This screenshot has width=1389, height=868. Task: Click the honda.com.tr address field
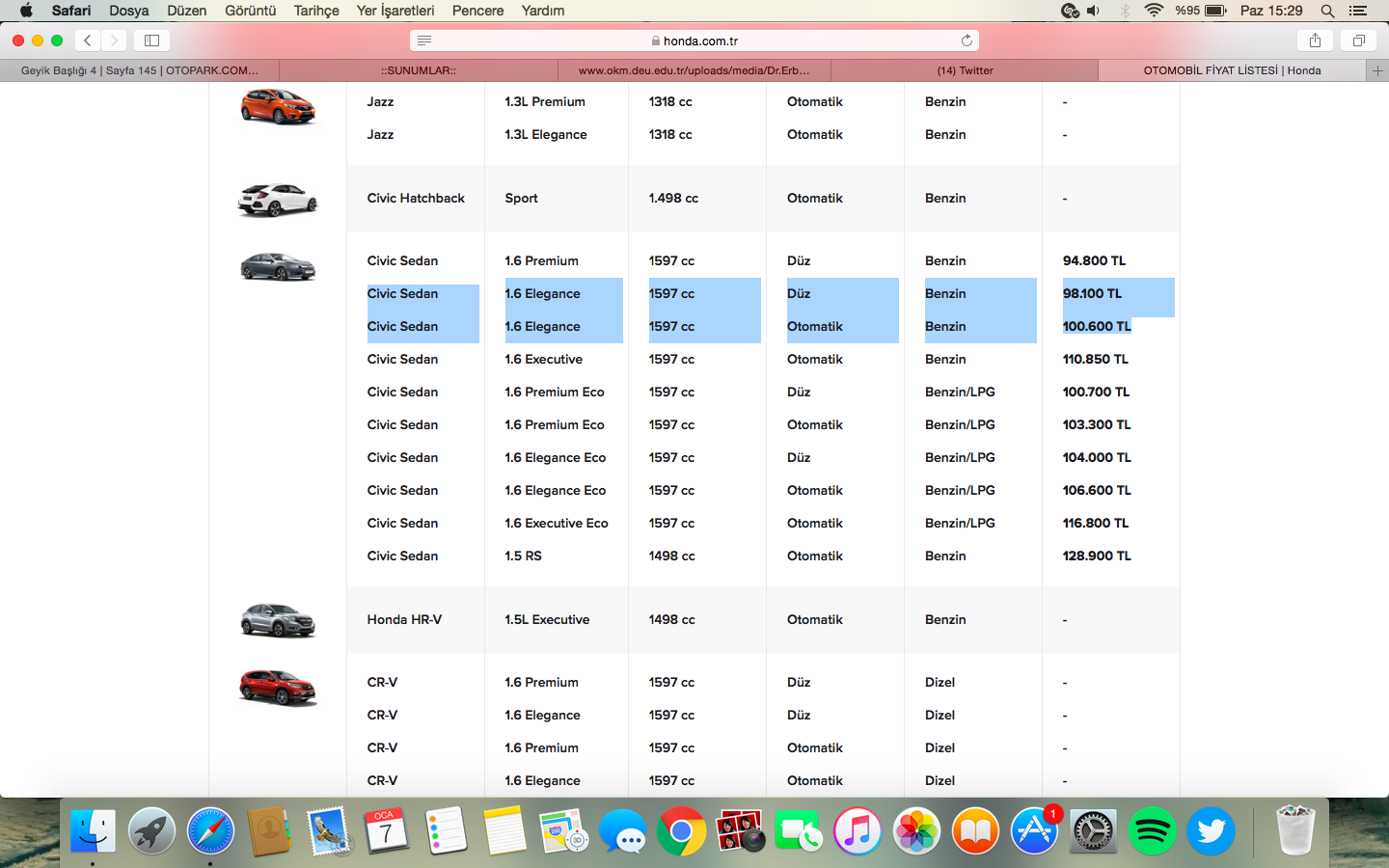click(694, 41)
